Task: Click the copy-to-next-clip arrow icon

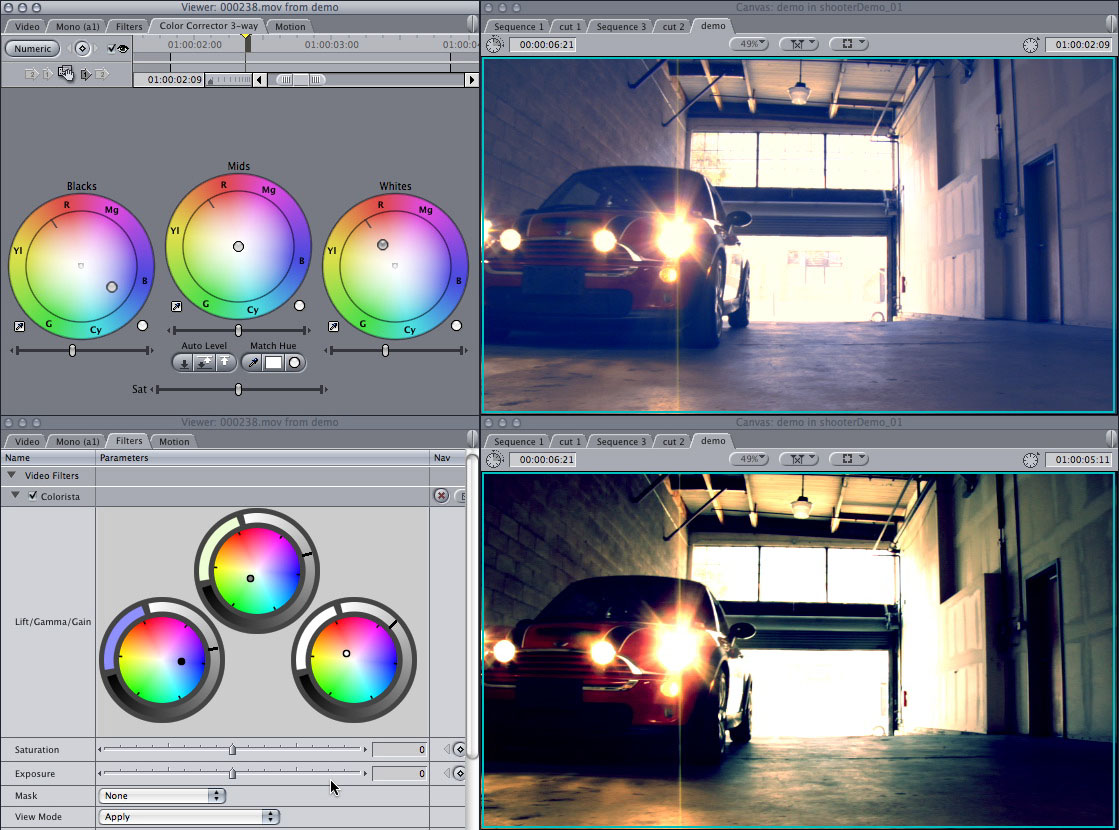Action: (85, 73)
